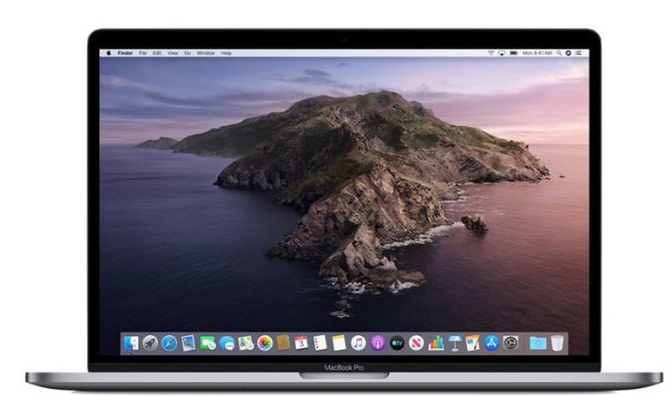This screenshot has width=669, height=396.
Task: Open Calendar app in the Dock
Action: [301, 343]
